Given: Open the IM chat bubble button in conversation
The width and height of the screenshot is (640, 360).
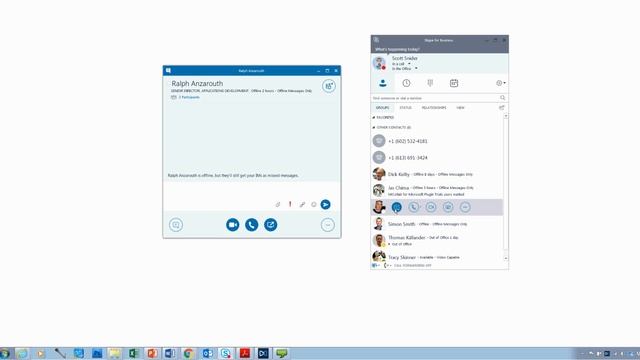Looking at the screenshot, I should pyautogui.click(x=176, y=224).
